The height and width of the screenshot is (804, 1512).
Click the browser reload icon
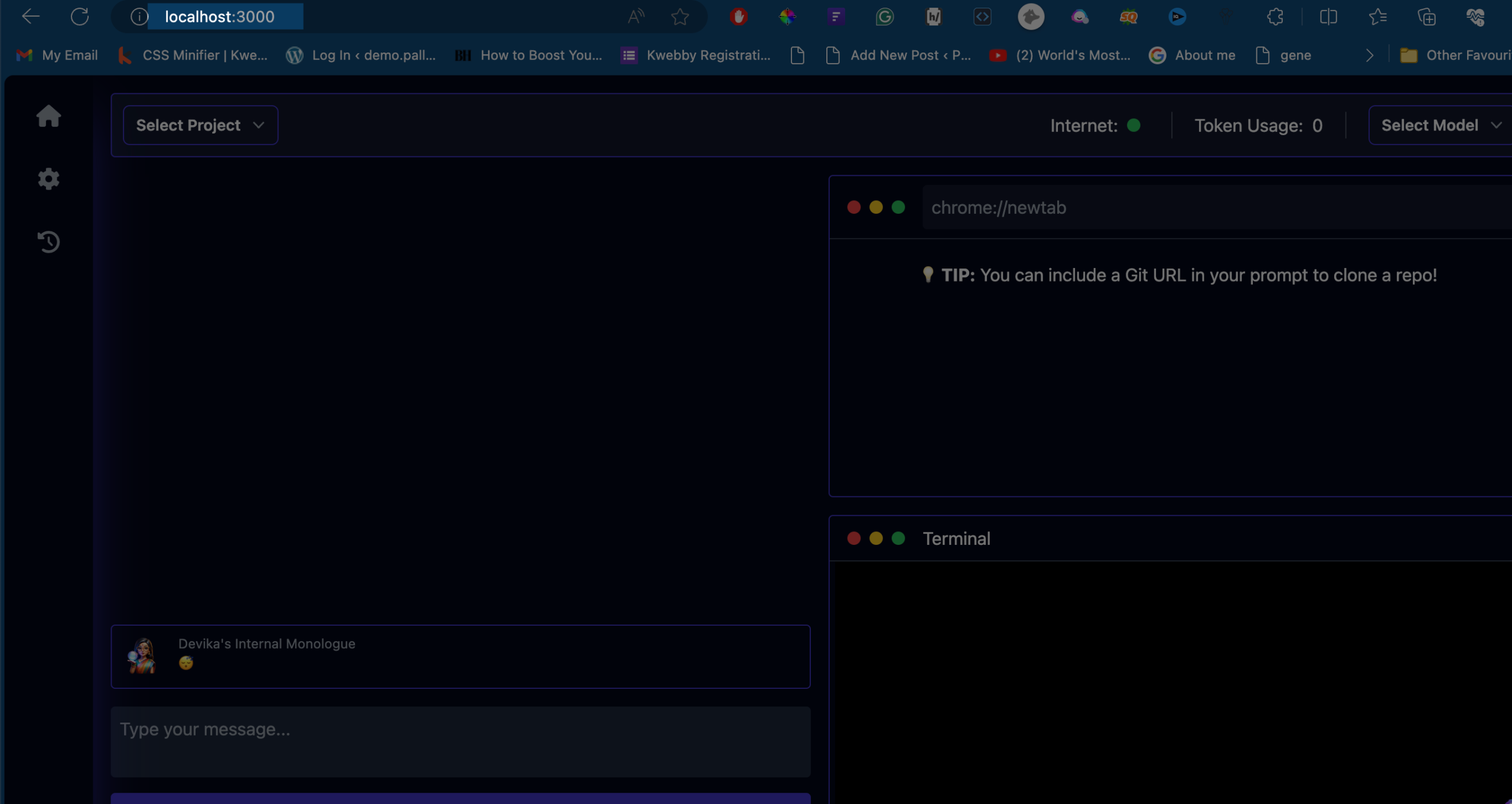(x=80, y=17)
